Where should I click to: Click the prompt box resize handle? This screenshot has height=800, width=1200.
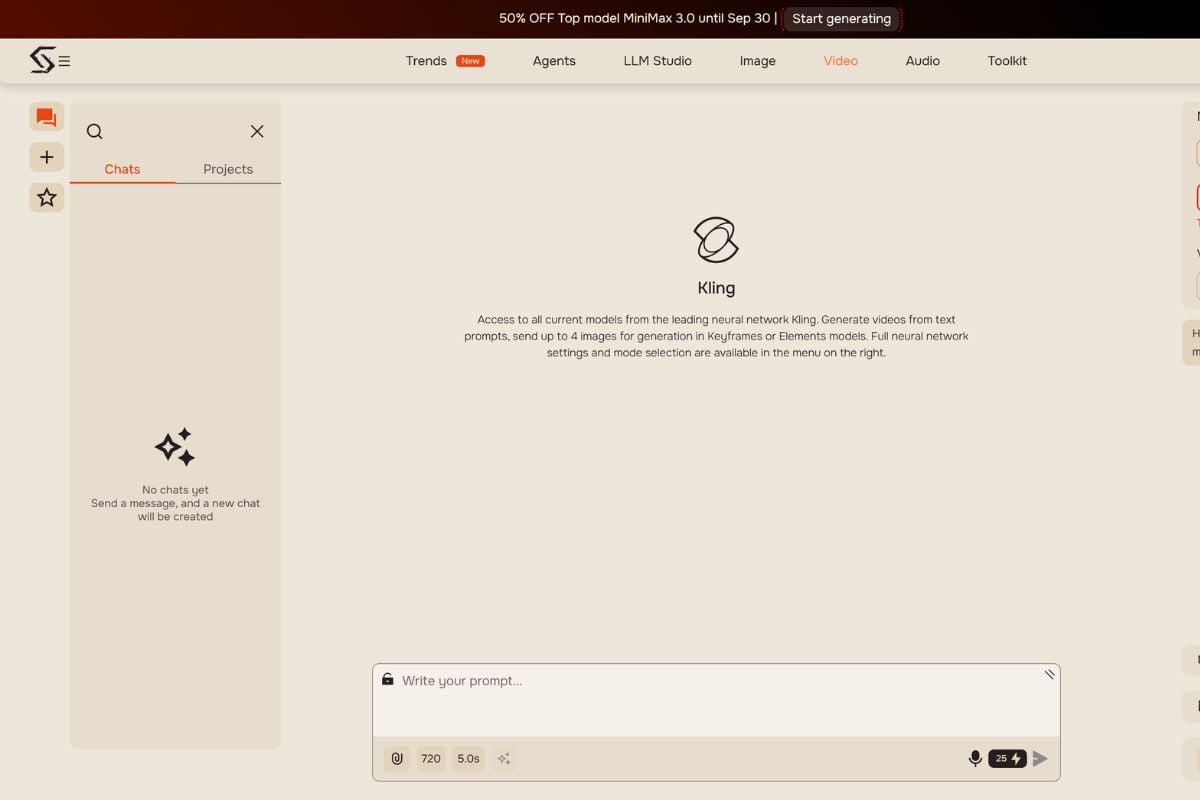(x=1049, y=674)
